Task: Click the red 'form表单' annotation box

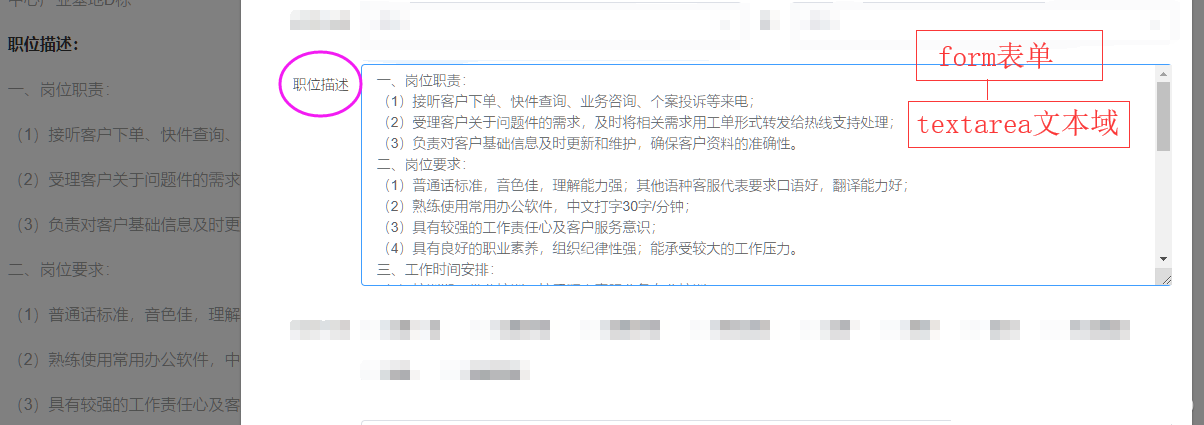Action: click(1009, 55)
